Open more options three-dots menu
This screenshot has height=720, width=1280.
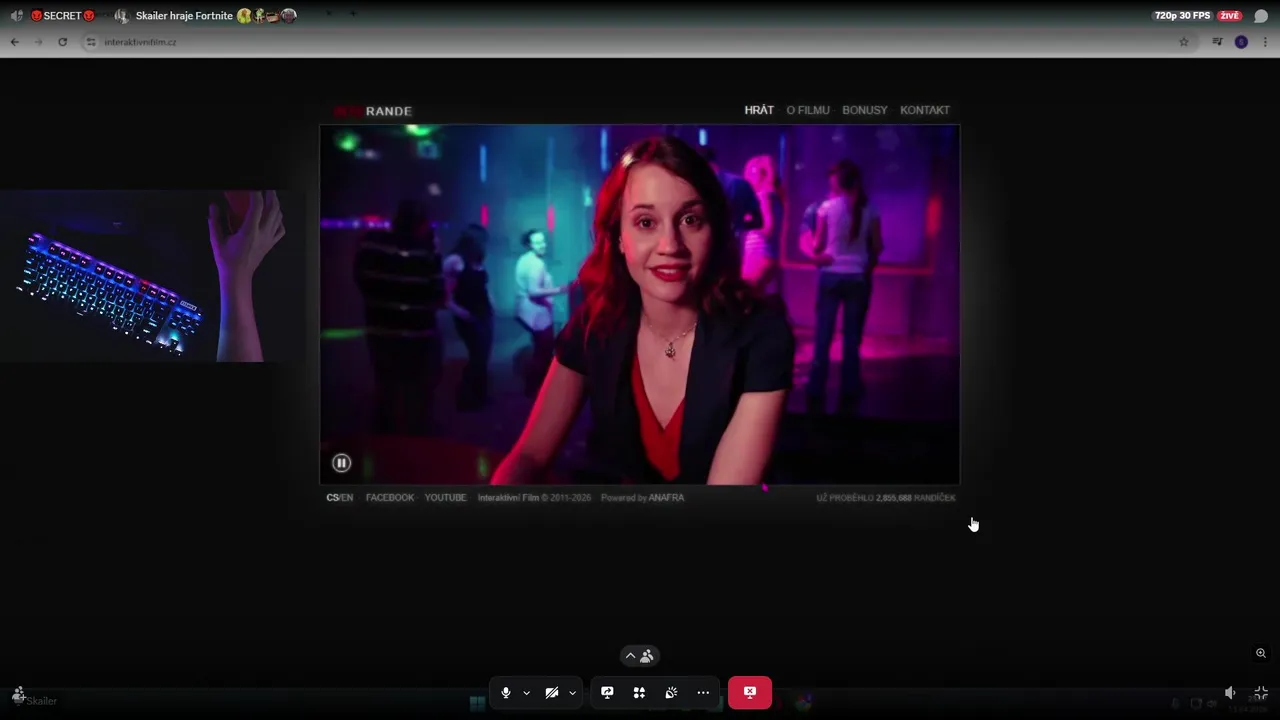coord(703,692)
